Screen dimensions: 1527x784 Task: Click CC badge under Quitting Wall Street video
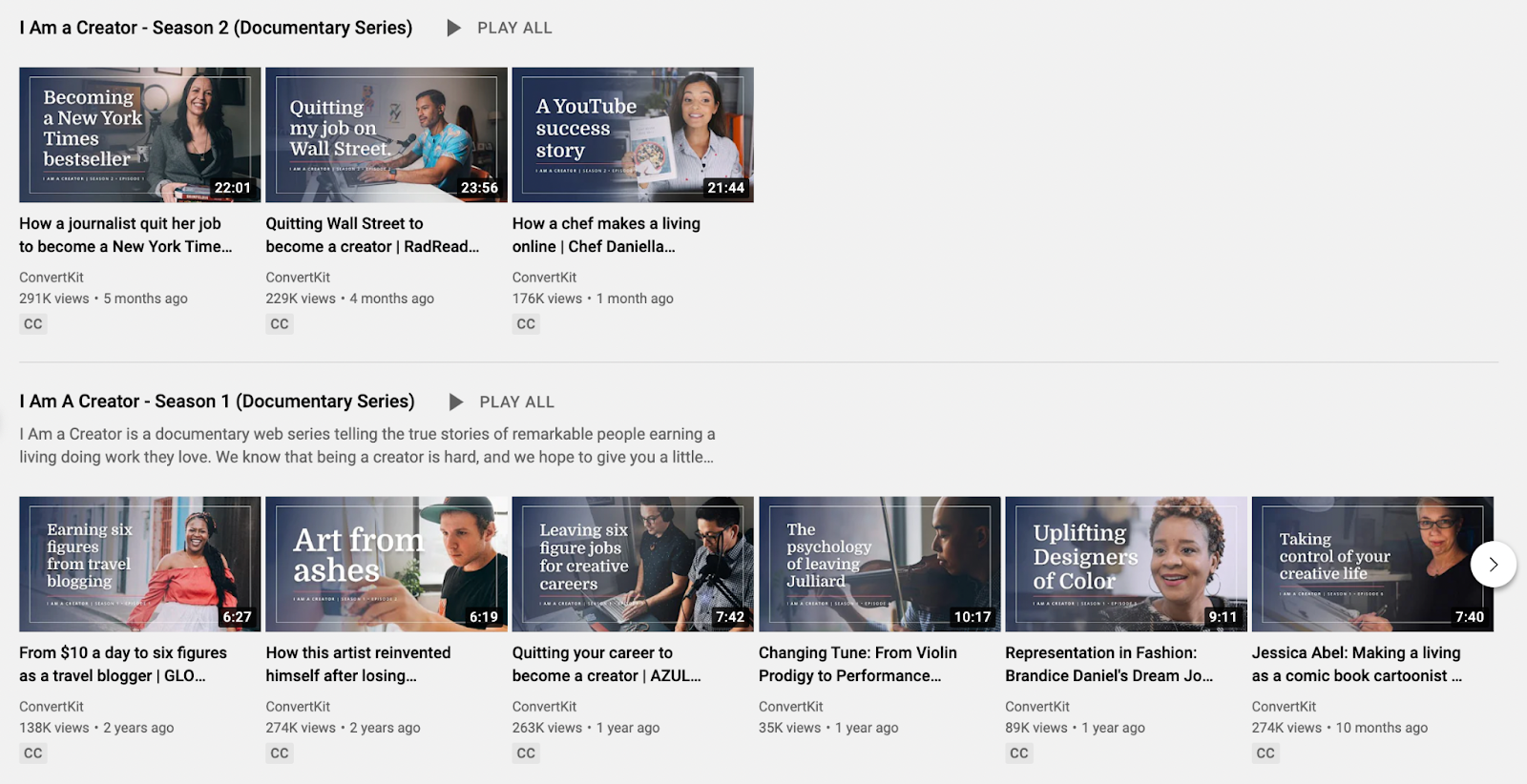pyautogui.click(x=280, y=324)
